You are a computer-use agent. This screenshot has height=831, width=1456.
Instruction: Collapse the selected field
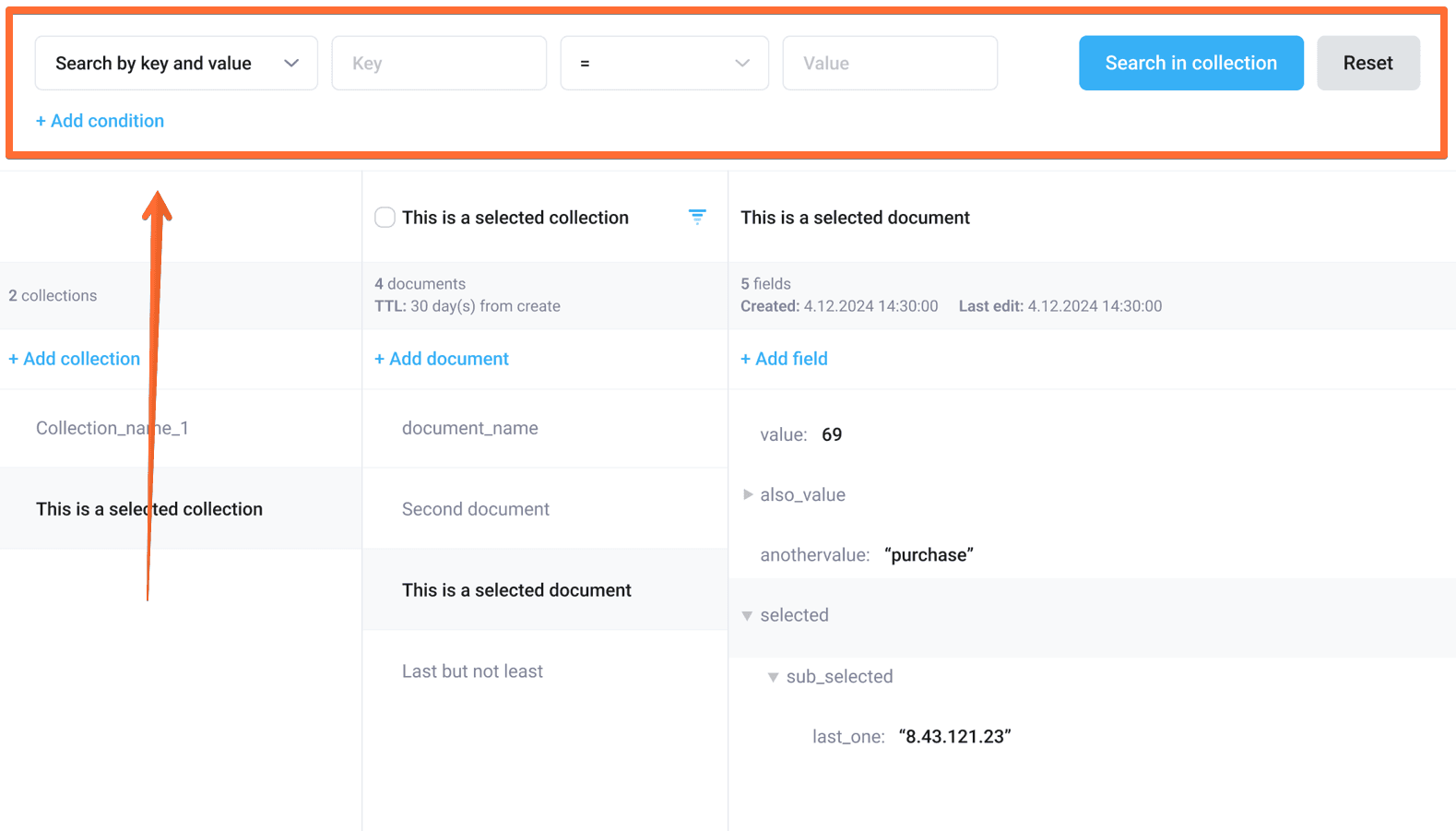[748, 616]
